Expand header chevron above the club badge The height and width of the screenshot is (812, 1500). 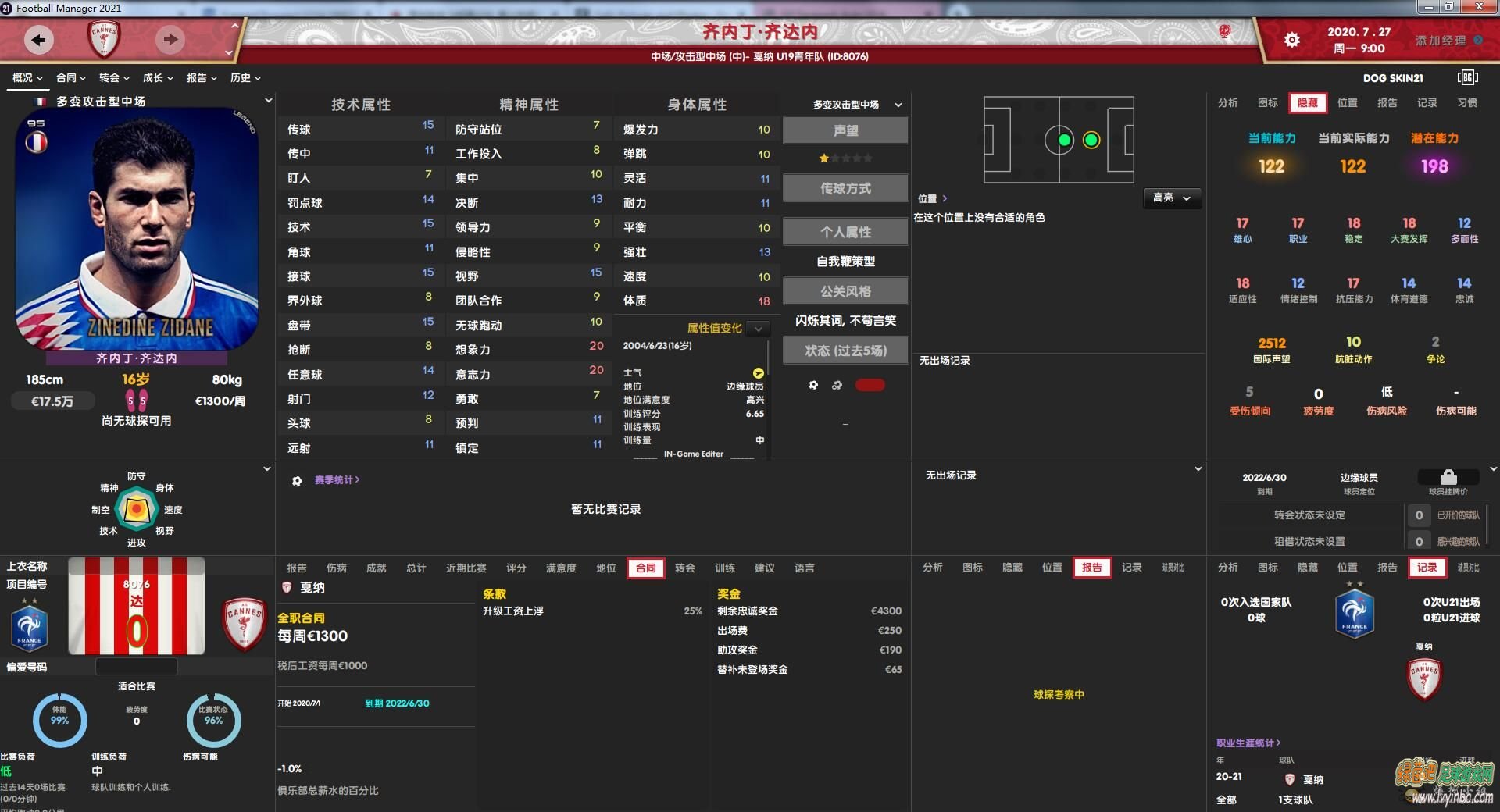(x=234, y=26)
